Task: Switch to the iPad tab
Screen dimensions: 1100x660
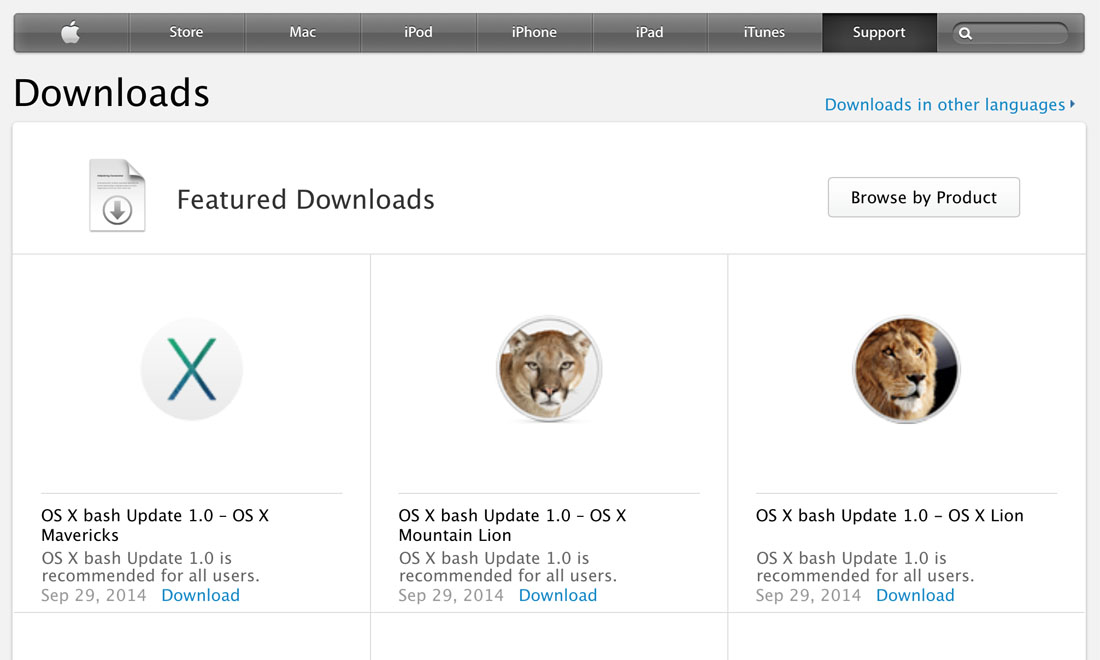Action: (x=649, y=33)
